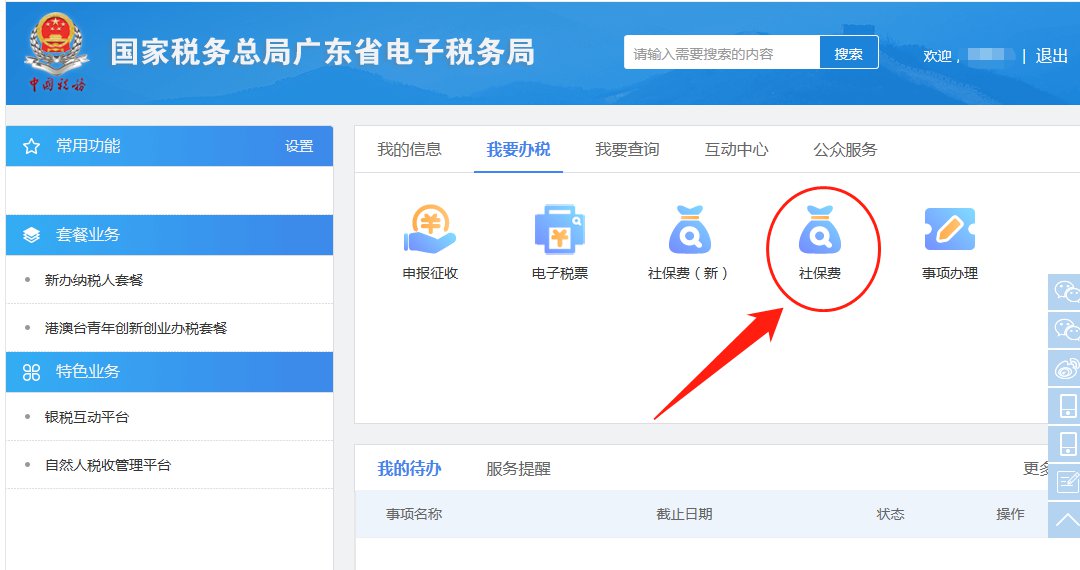Viewport: 1080px width, 570px height.
Task: Click the 搜索 button
Action: 849,53
